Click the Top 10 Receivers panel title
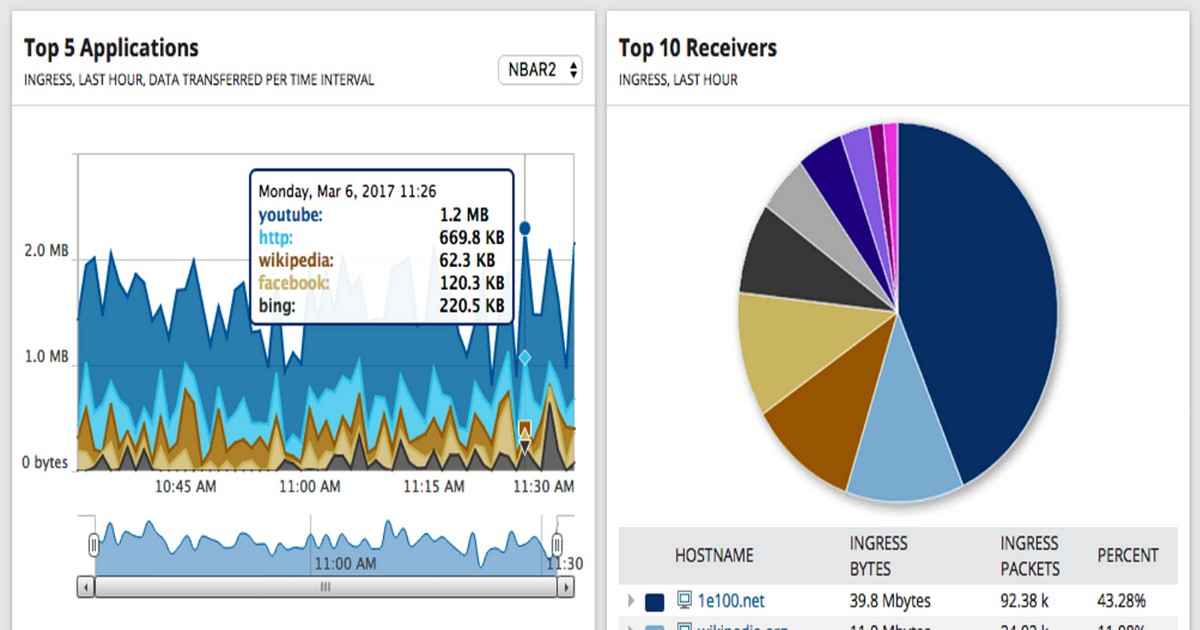 pyautogui.click(x=697, y=48)
